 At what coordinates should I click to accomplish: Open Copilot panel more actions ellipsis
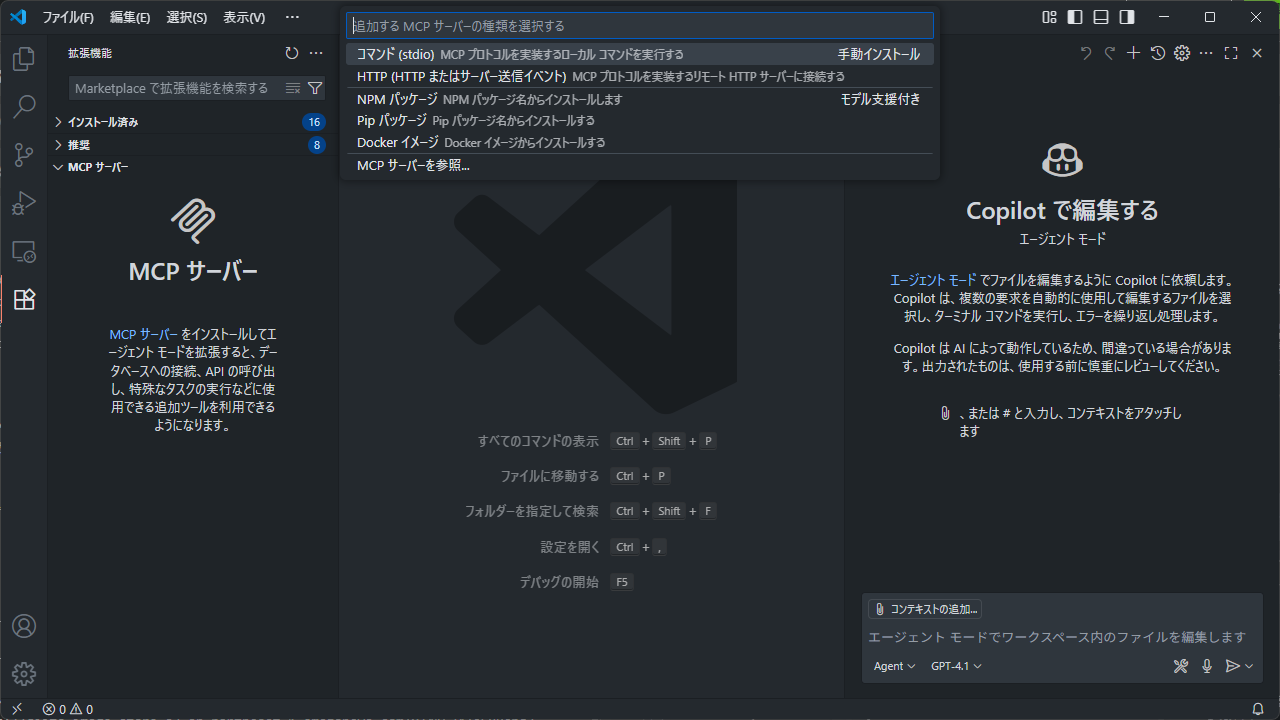click(1206, 53)
